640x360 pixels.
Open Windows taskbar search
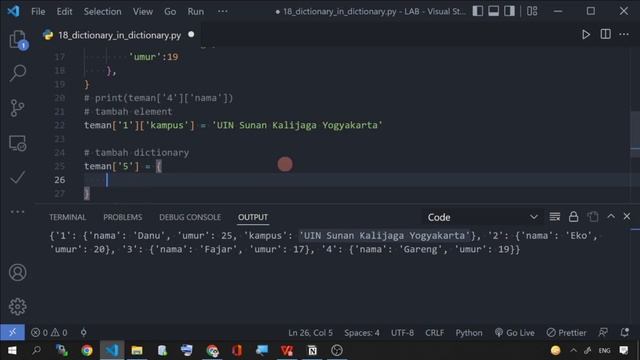point(36,350)
